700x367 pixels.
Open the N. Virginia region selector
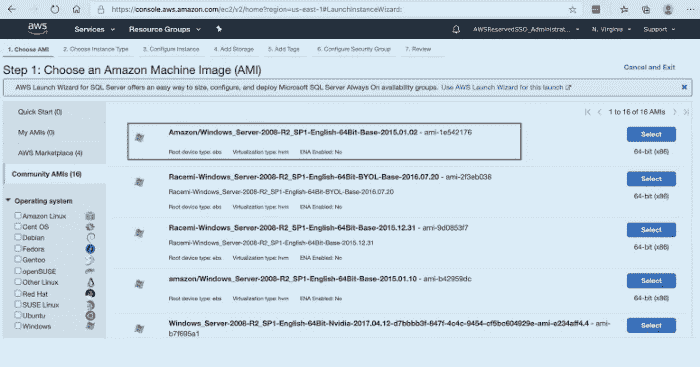pos(611,29)
